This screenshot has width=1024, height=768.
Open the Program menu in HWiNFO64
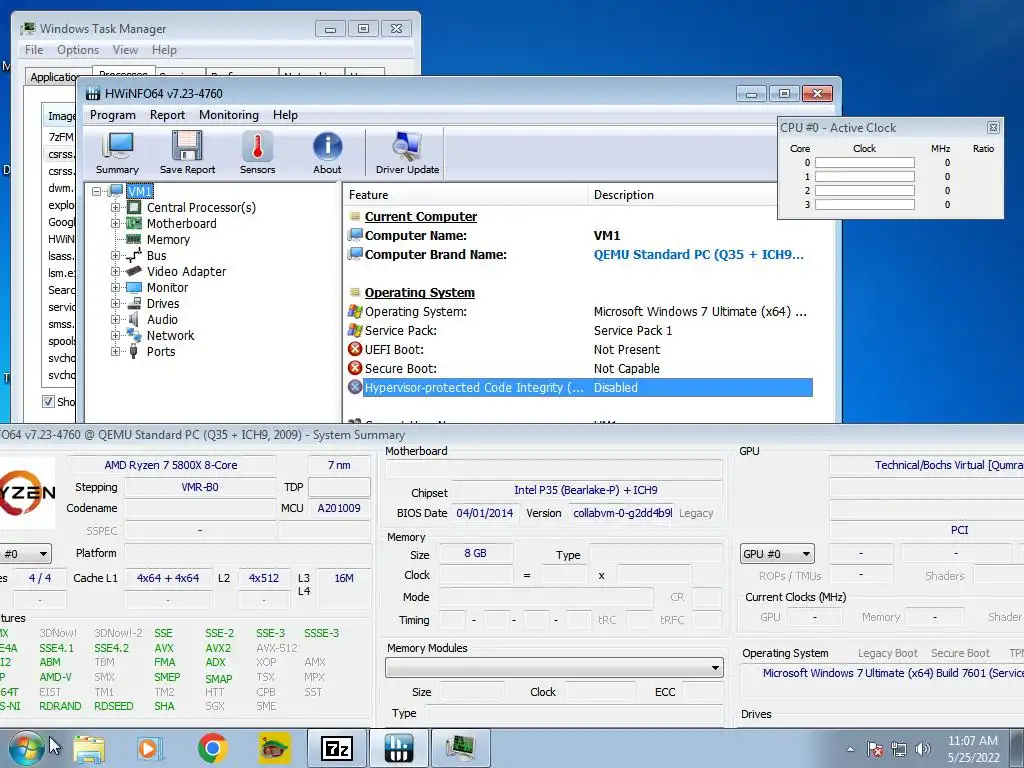pyautogui.click(x=113, y=115)
